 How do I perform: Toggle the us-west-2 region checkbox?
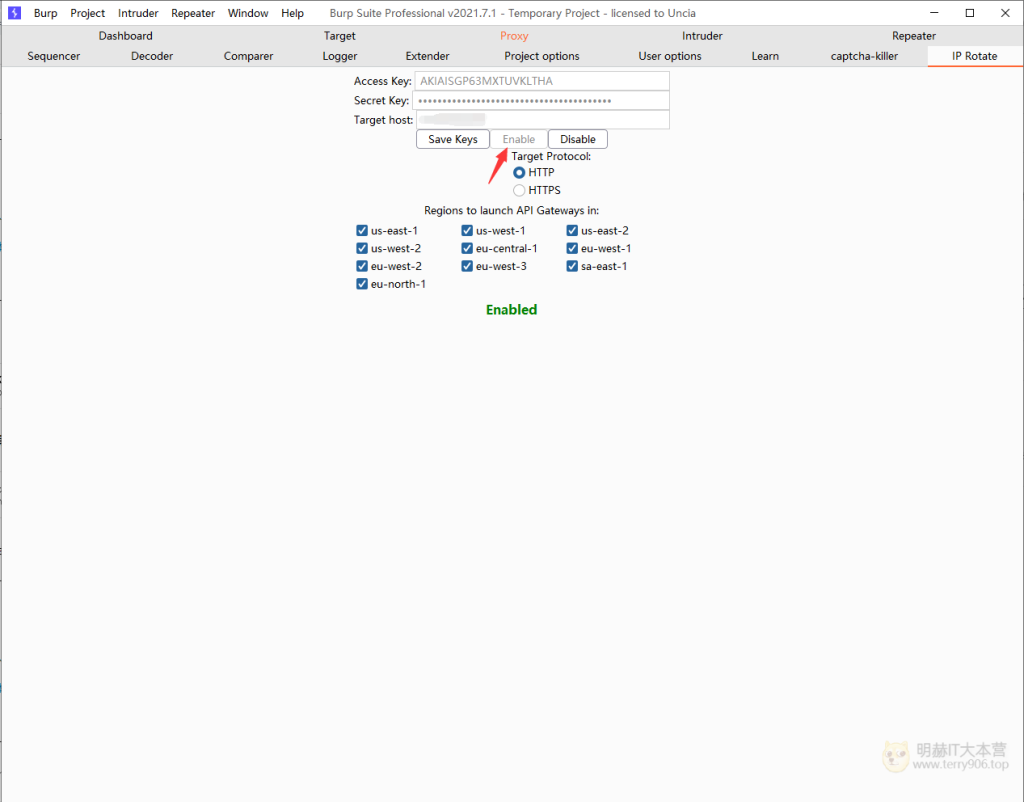pos(362,248)
